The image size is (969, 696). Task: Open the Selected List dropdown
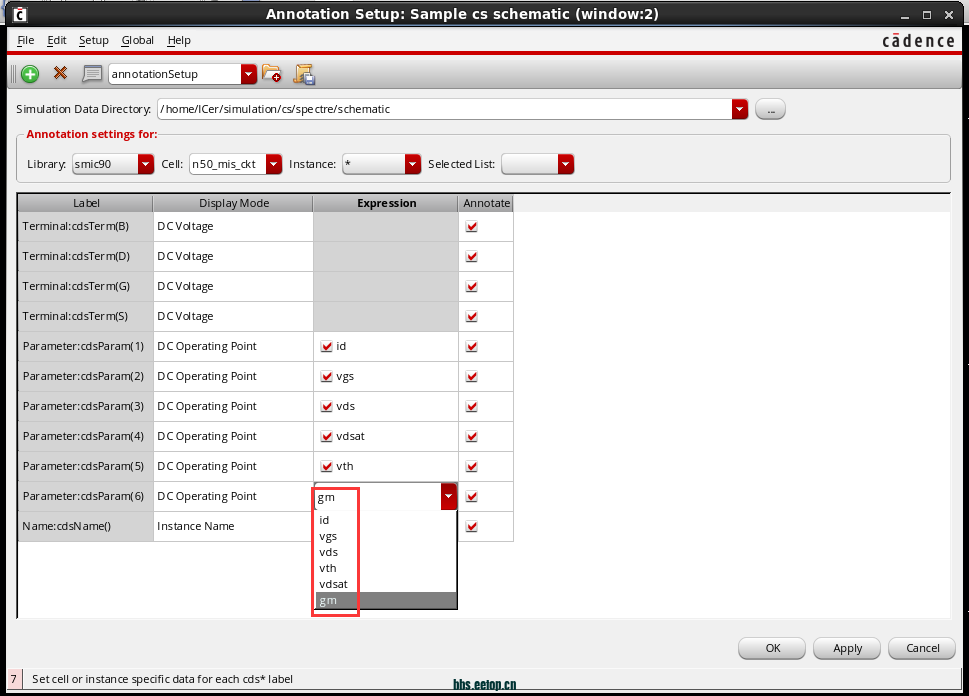tap(566, 164)
